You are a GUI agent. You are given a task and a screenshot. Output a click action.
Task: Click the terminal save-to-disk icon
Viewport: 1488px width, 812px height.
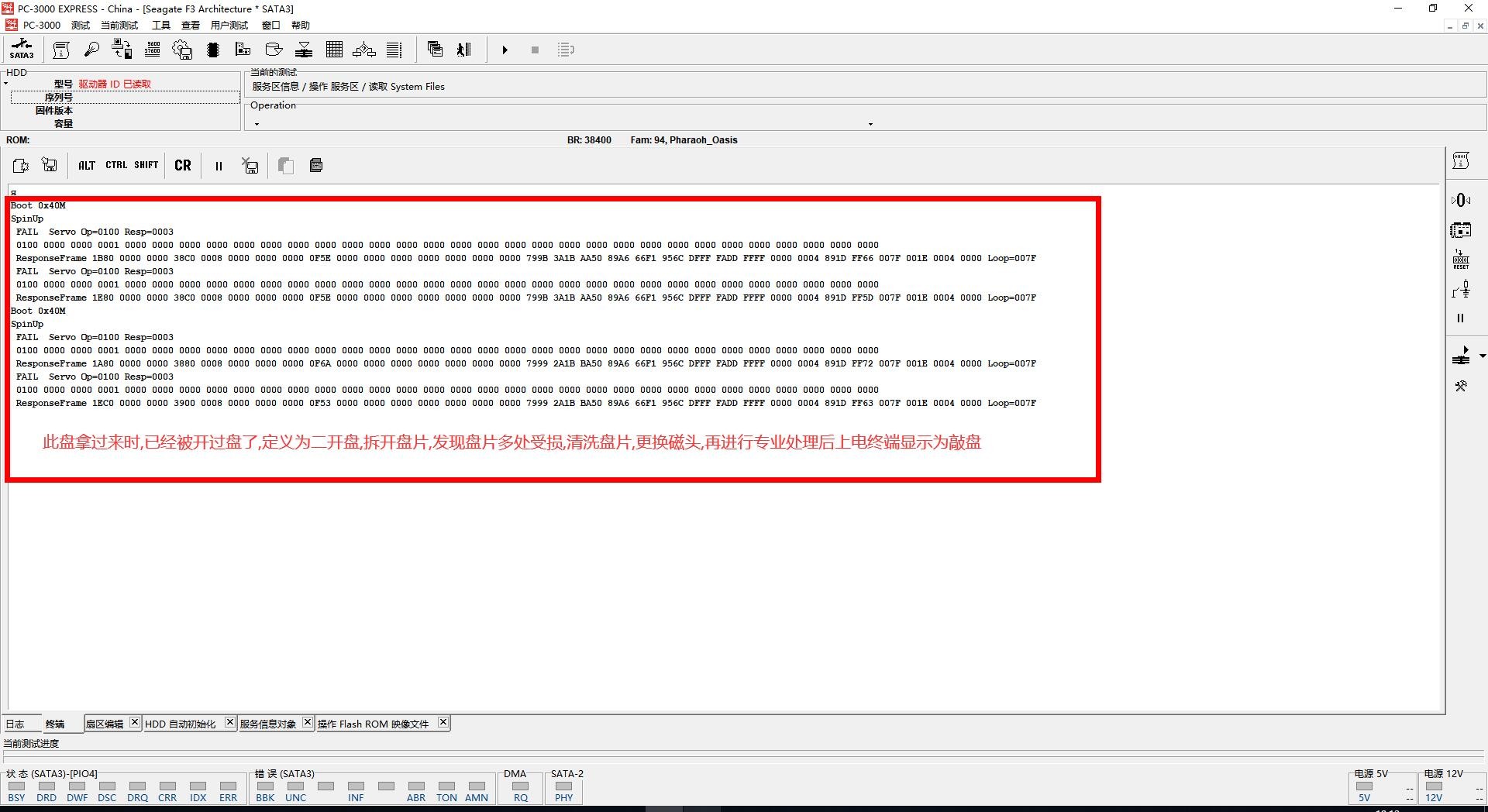50,165
